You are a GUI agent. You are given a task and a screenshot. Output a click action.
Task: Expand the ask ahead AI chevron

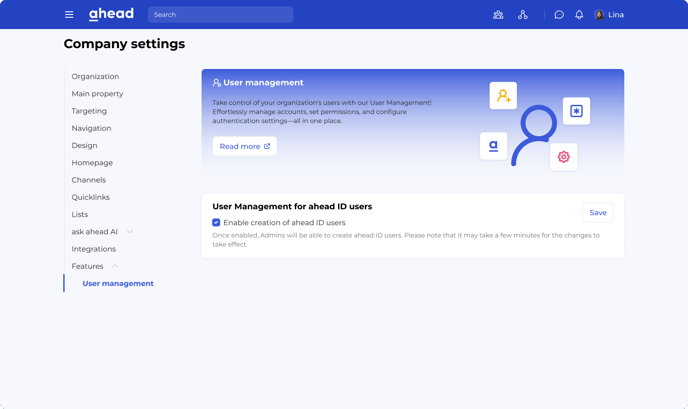[129, 232]
